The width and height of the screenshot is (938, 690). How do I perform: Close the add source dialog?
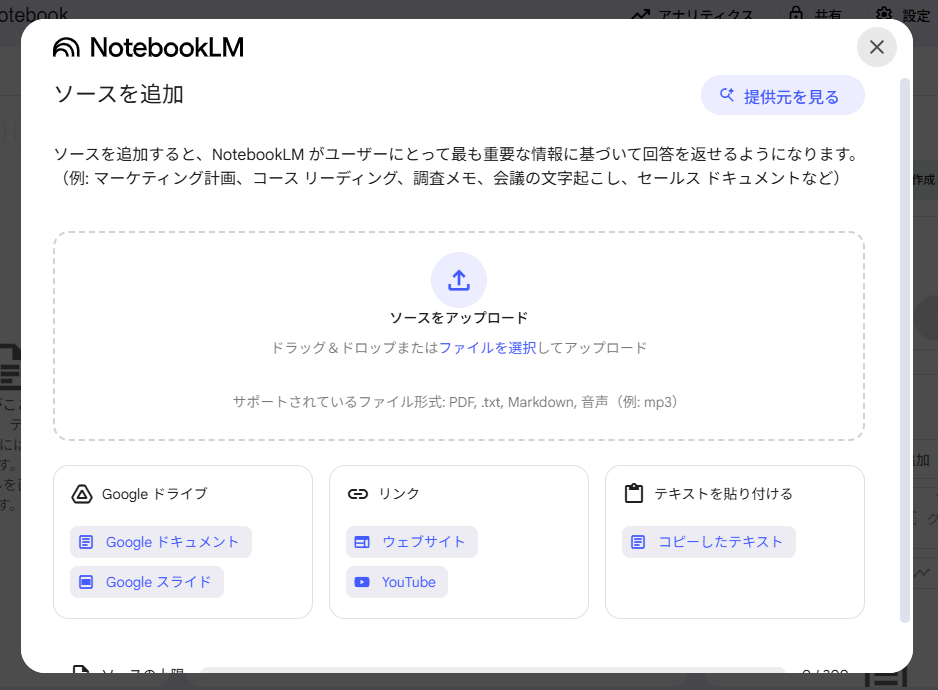point(876,47)
